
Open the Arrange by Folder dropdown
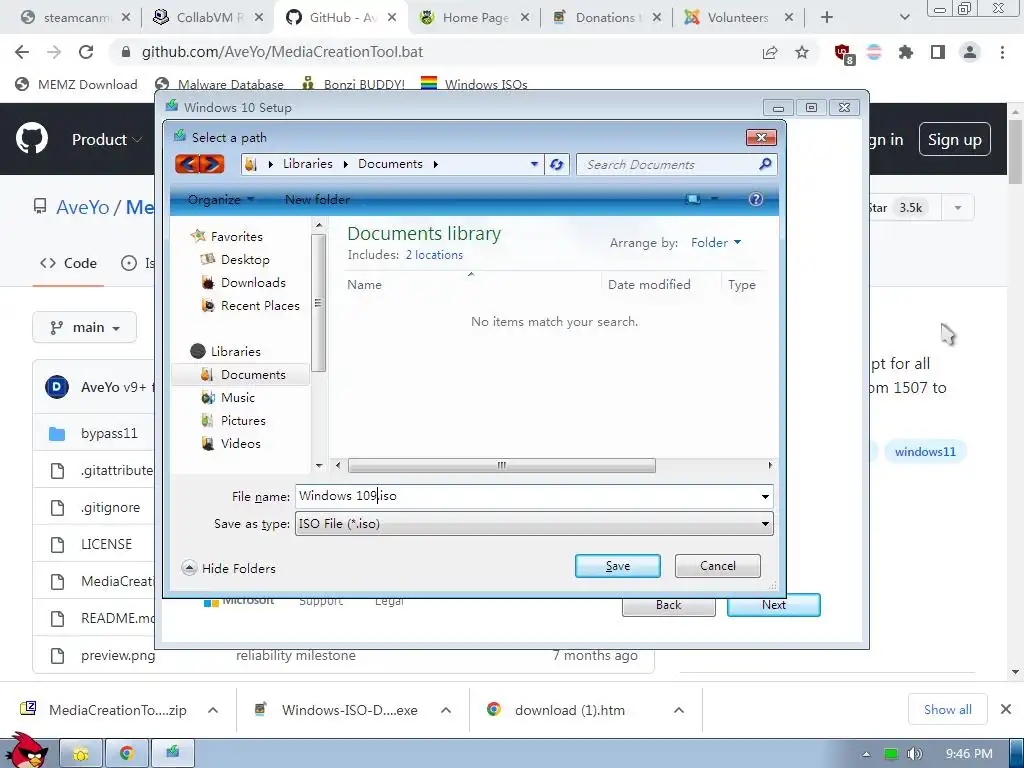(x=716, y=242)
